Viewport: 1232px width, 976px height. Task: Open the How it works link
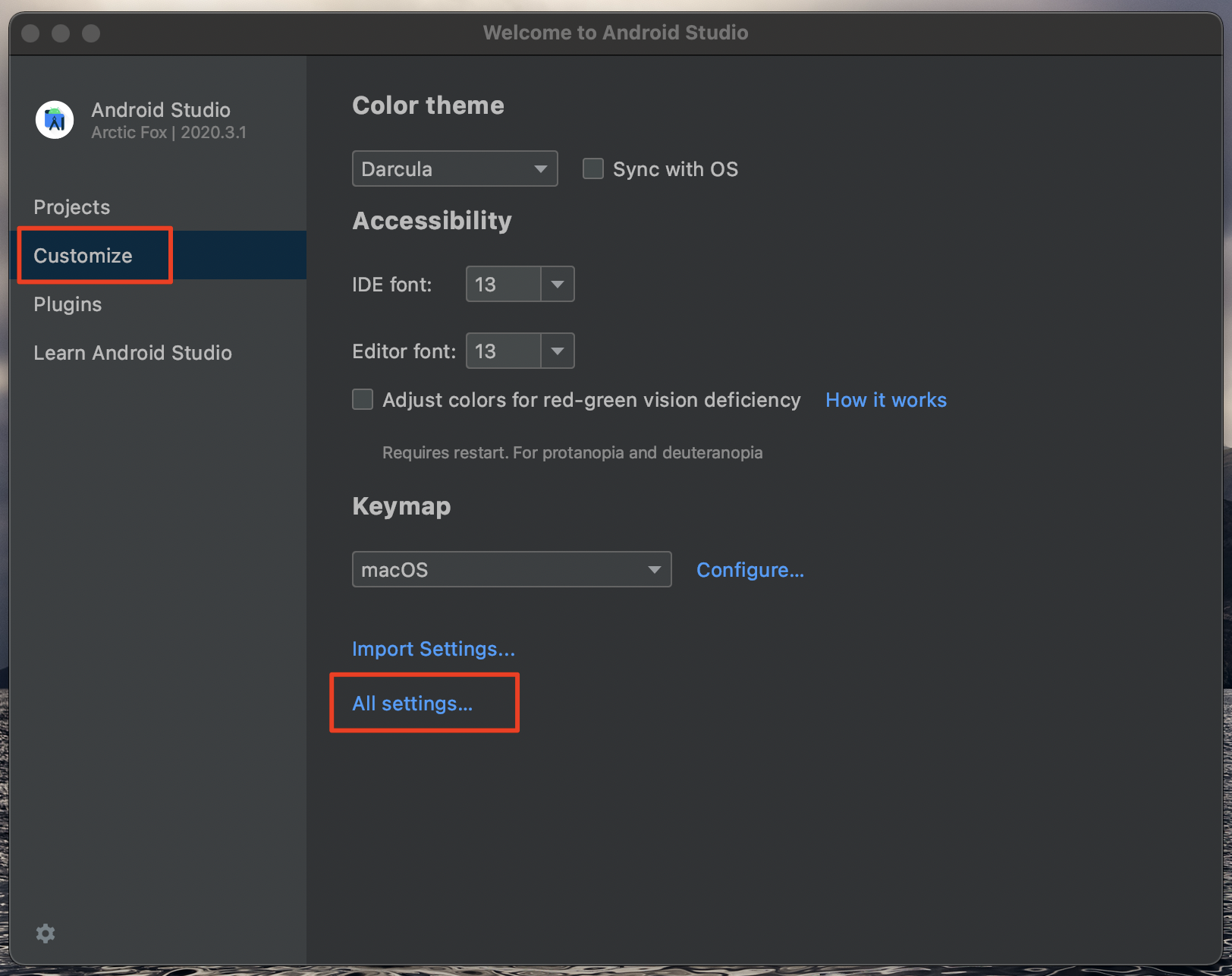(x=886, y=400)
